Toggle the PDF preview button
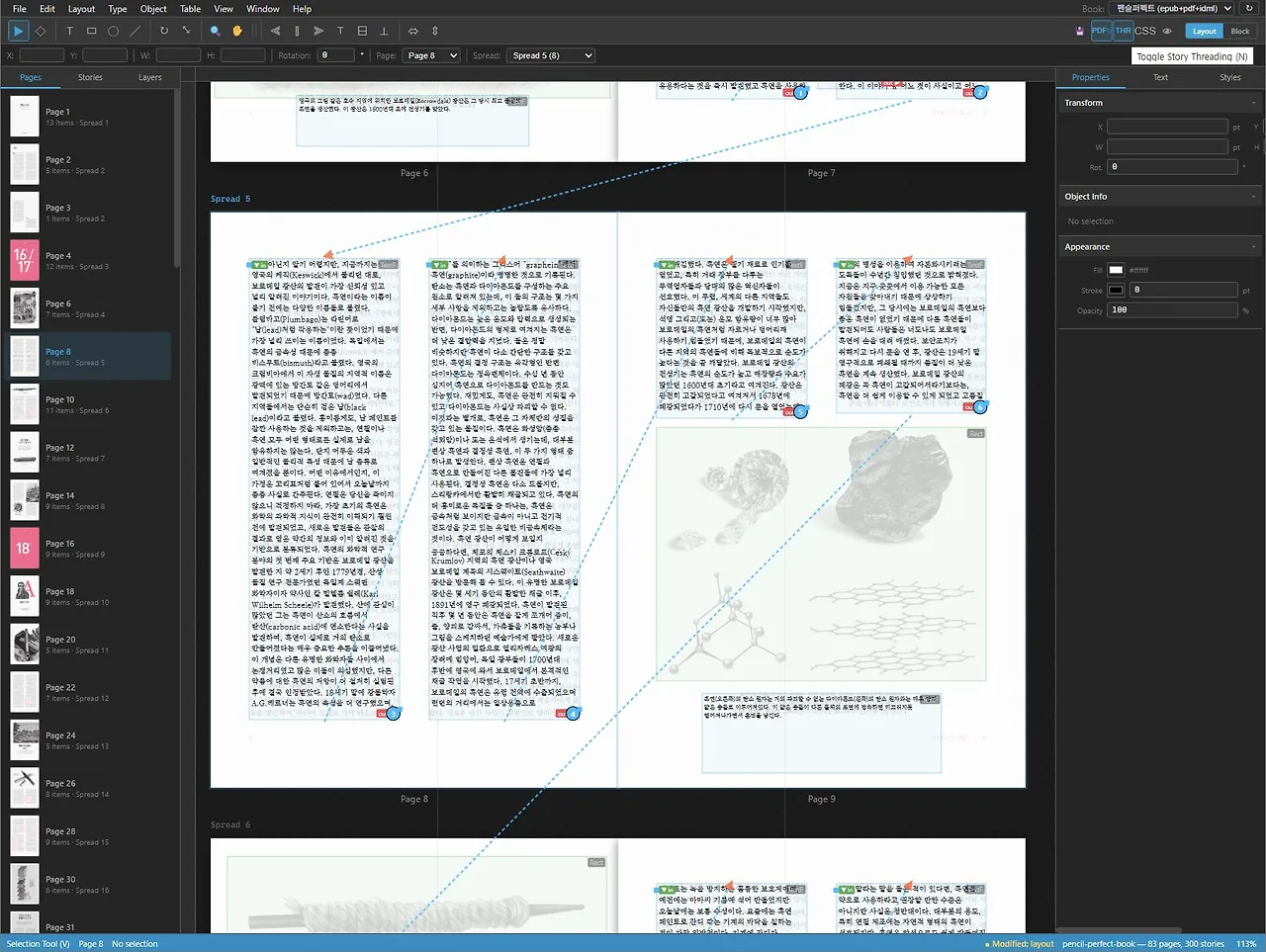The width and height of the screenshot is (1266, 952). [1101, 31]
